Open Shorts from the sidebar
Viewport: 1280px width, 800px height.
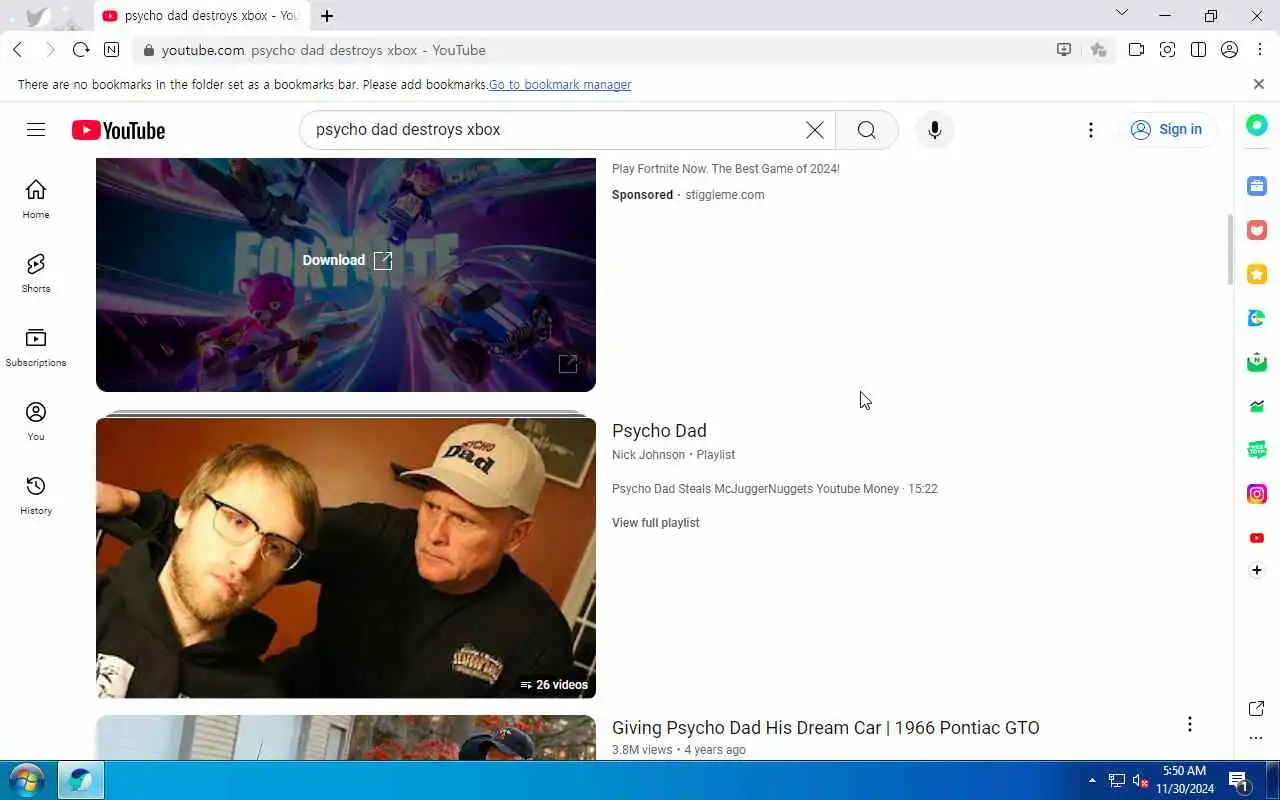point(36,273)
